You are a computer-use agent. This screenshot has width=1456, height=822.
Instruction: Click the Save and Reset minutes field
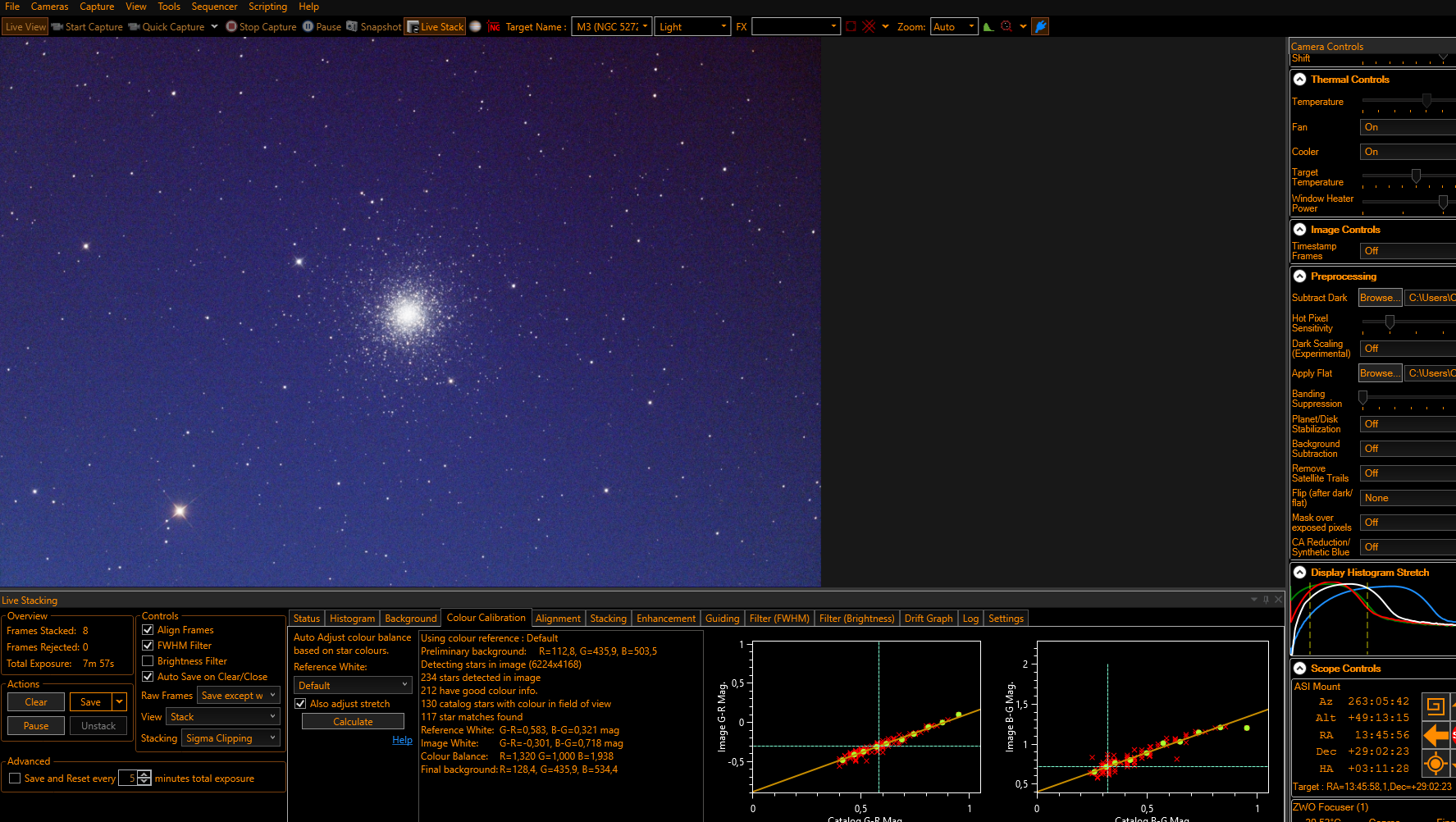coord(129,779)
